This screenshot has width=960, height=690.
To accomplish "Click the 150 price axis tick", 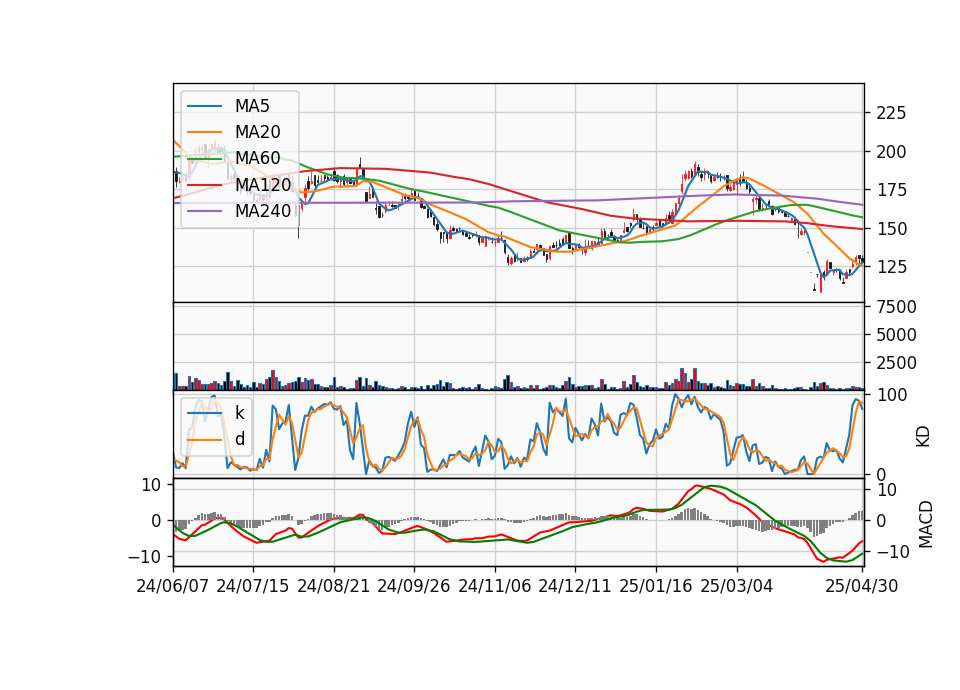I will click(891, 229).
